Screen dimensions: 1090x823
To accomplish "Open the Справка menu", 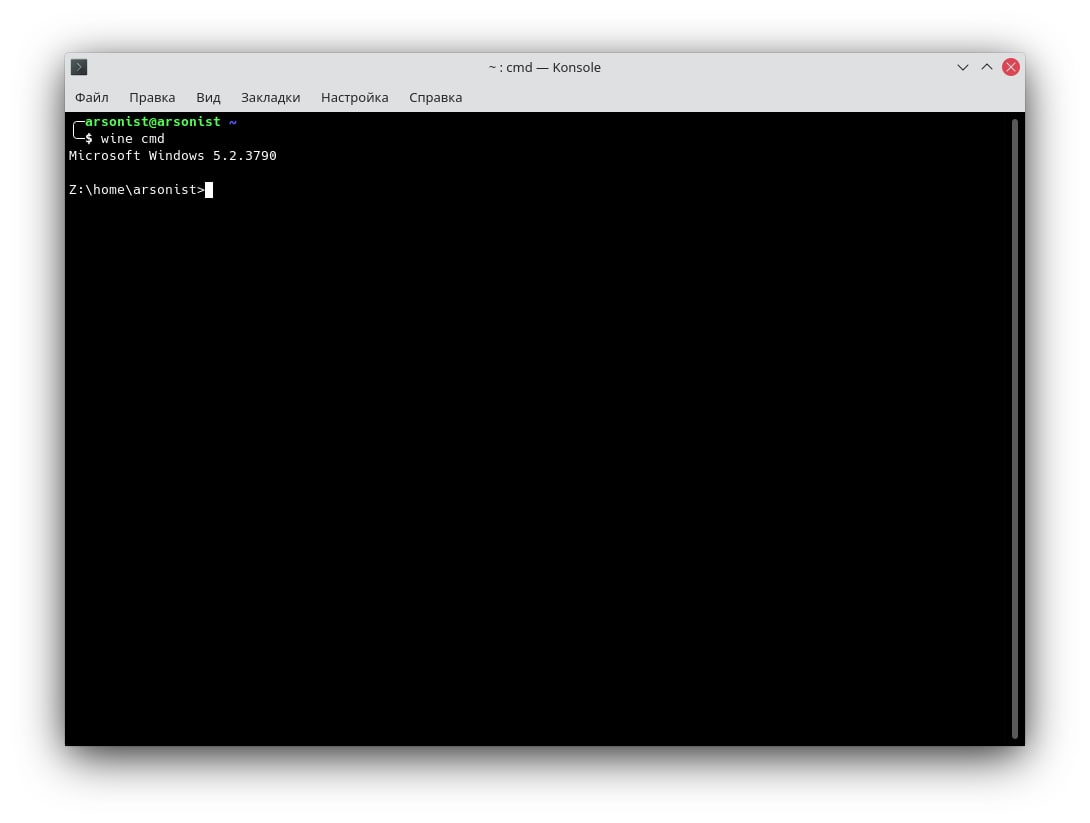I will 435,97.
